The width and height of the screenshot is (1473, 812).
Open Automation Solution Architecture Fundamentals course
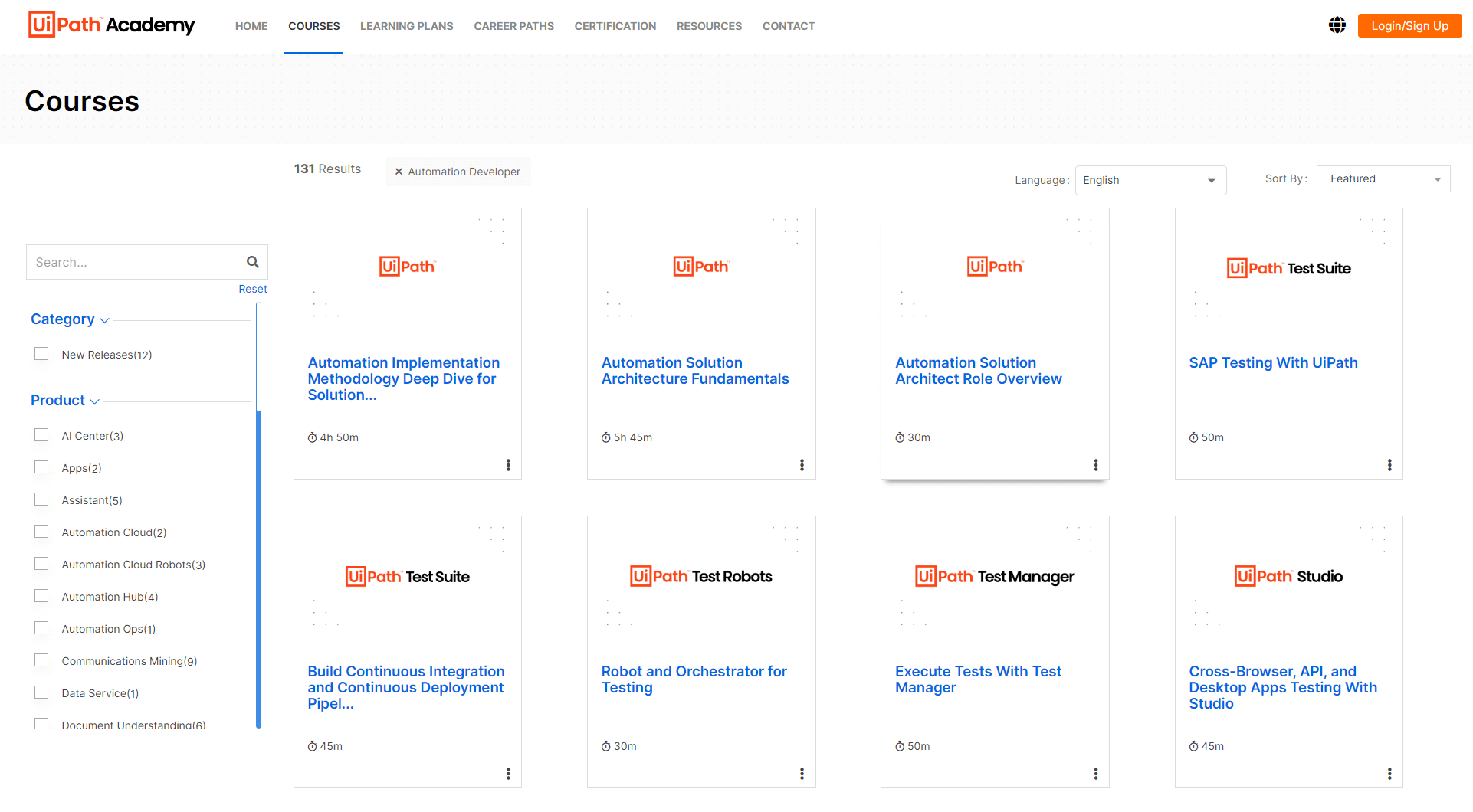(695, 371)
